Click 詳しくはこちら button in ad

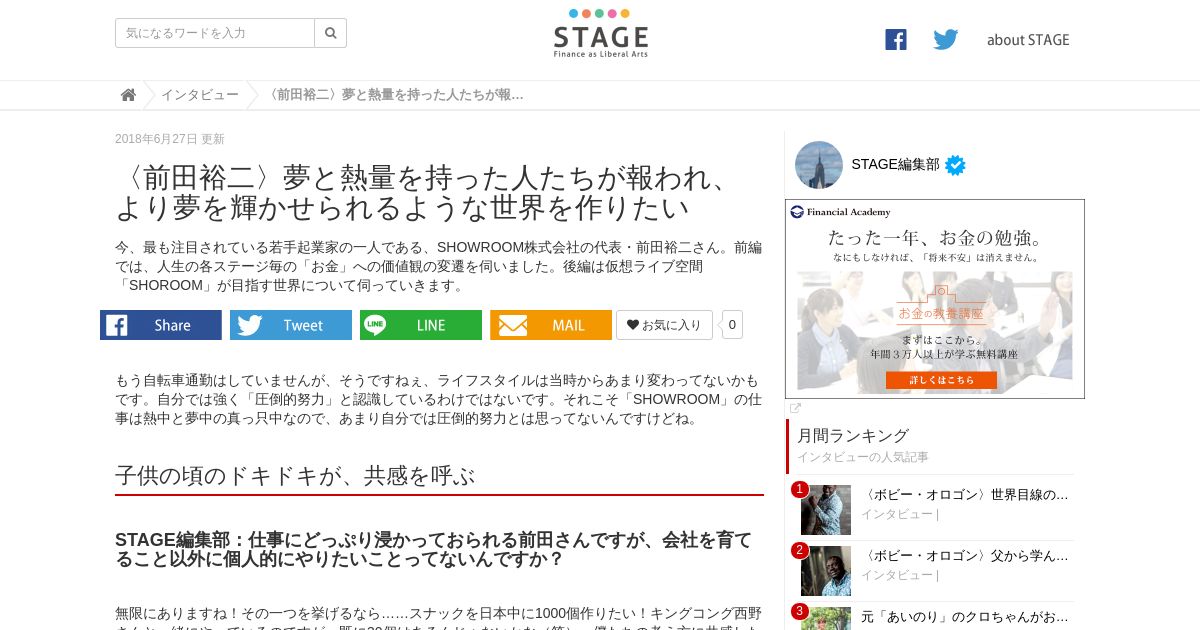pyautogui.click(x=940, y=380)
